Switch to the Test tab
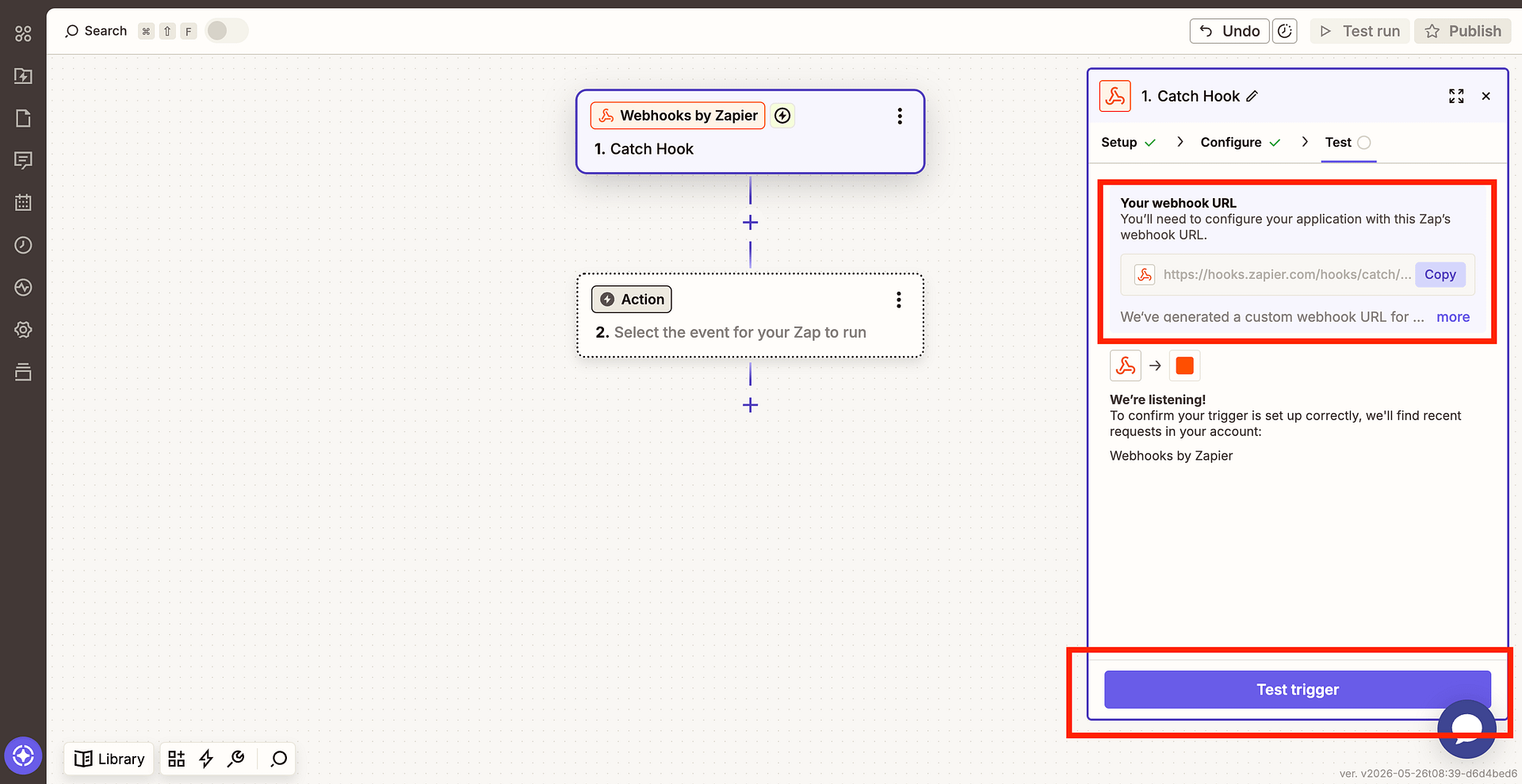1522x784 pixels. click(x=1348, y=142)
